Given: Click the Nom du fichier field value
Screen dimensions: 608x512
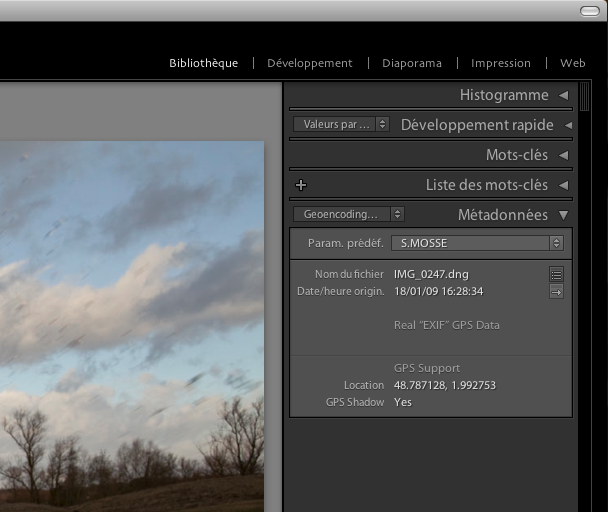Looking at the screenshot, I should pyautogui.click(x=431, y=274).
